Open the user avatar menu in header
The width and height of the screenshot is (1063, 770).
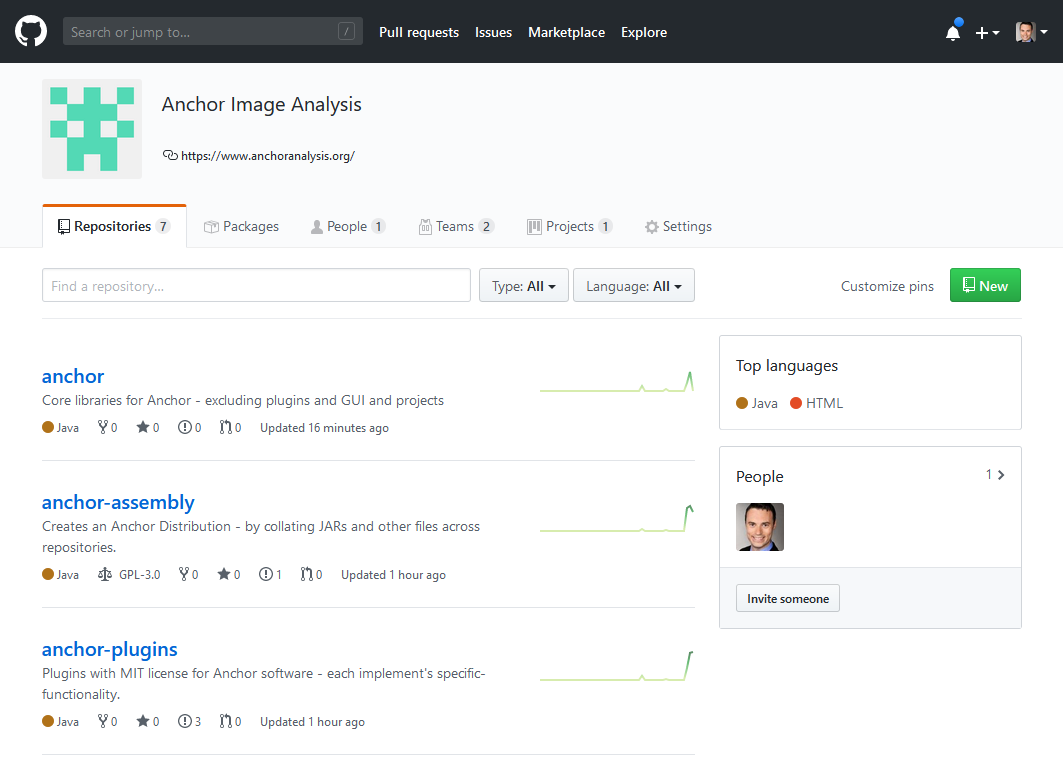(x=1031, y=32)
